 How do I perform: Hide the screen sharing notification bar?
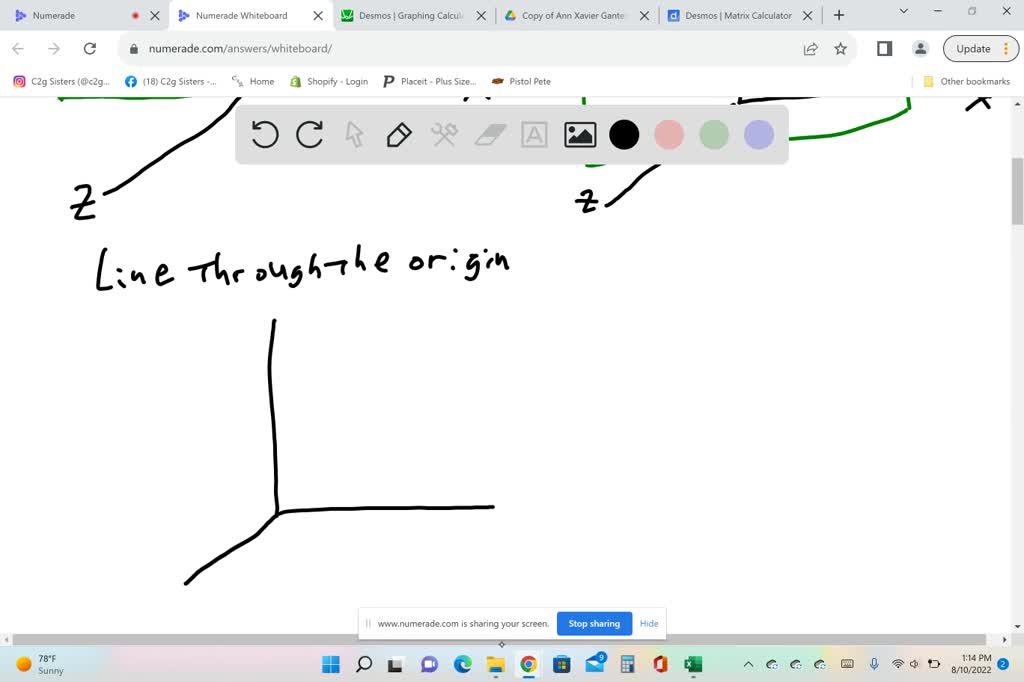[649, 623]
